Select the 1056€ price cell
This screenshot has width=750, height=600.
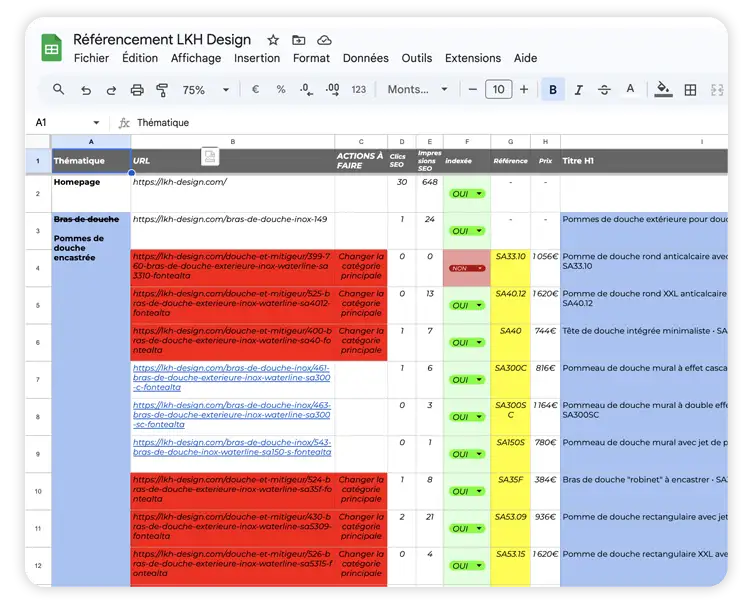tap(545, 268)
